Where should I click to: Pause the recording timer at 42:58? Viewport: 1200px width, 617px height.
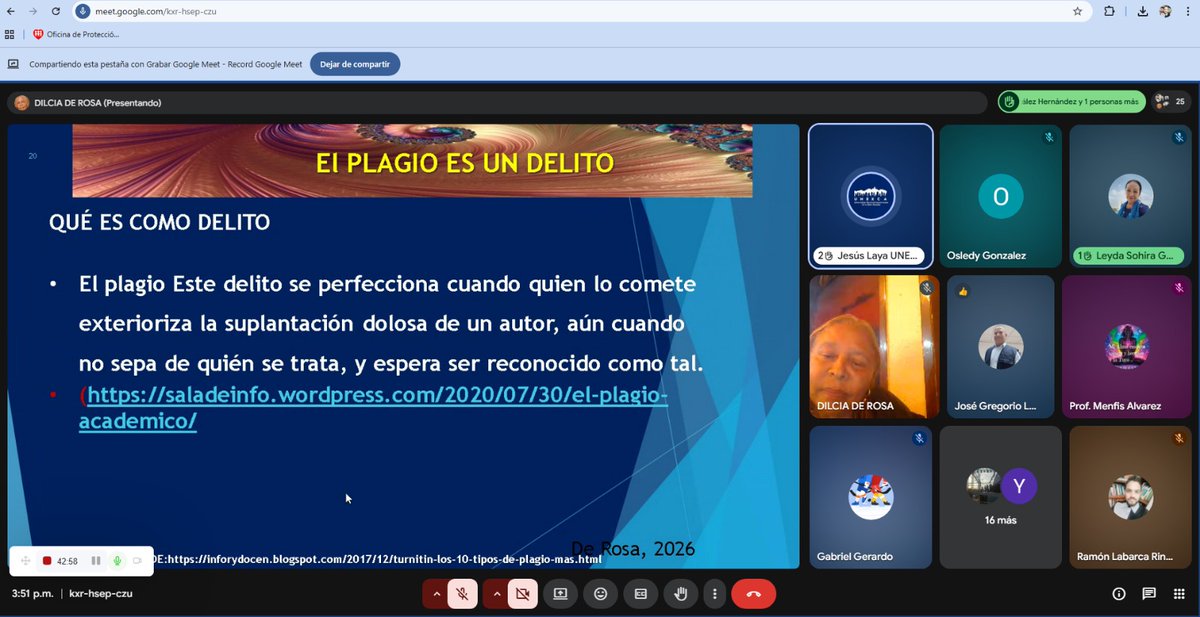pyautogui.click(x=95, y=561)
